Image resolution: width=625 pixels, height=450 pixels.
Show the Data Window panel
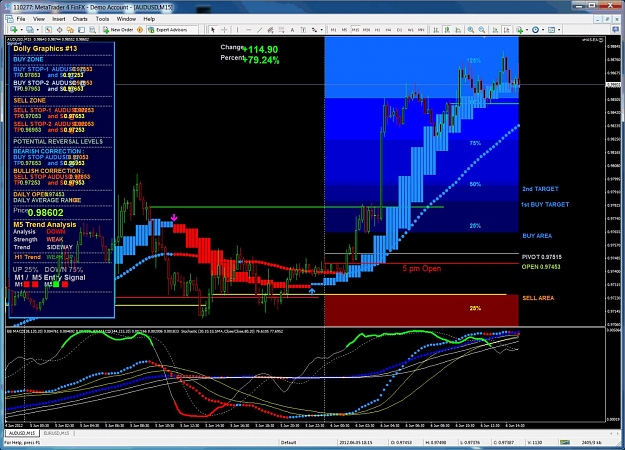(x=59, y=29)
